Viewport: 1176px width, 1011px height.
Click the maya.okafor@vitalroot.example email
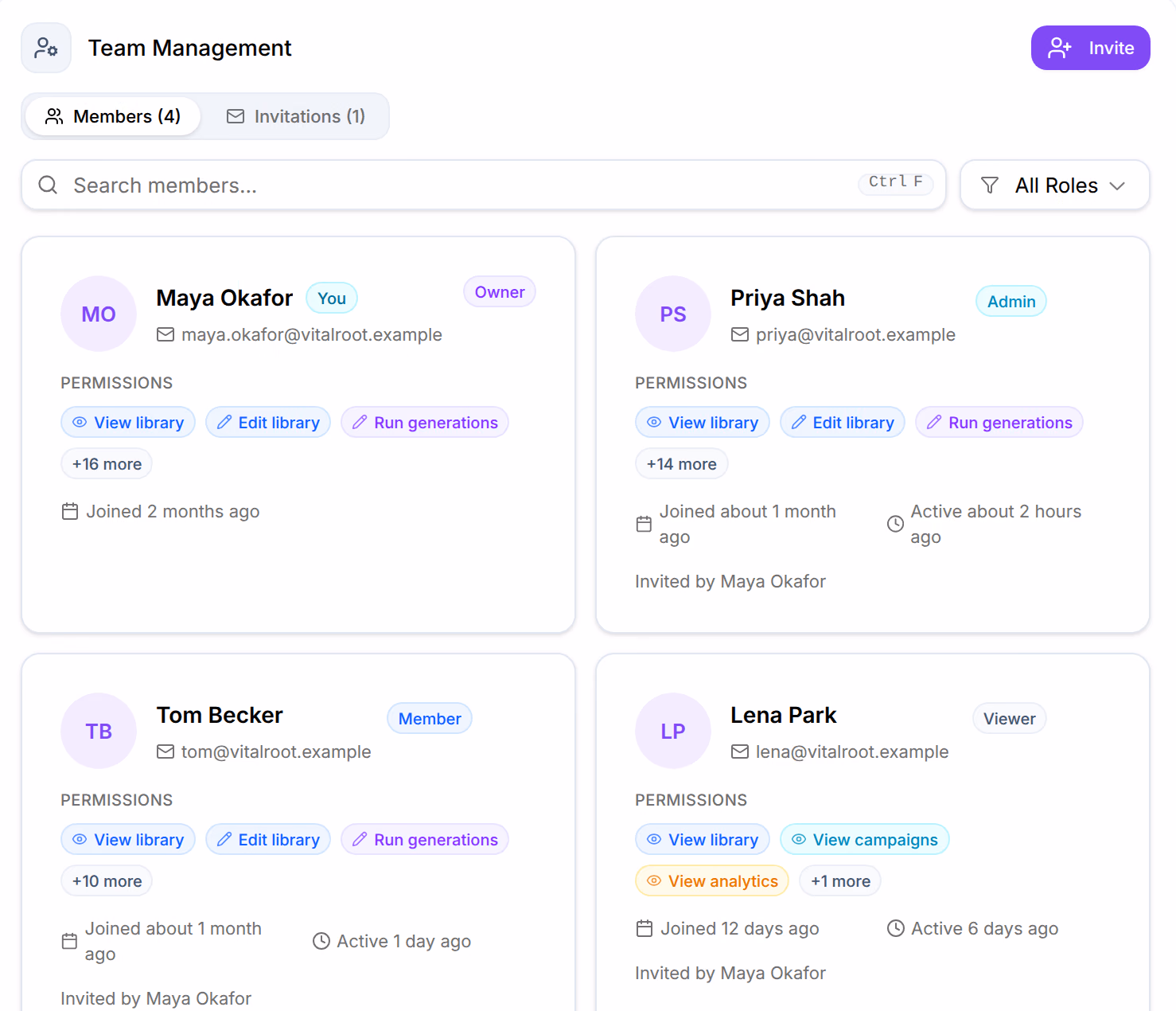click(x=311, y=335)
